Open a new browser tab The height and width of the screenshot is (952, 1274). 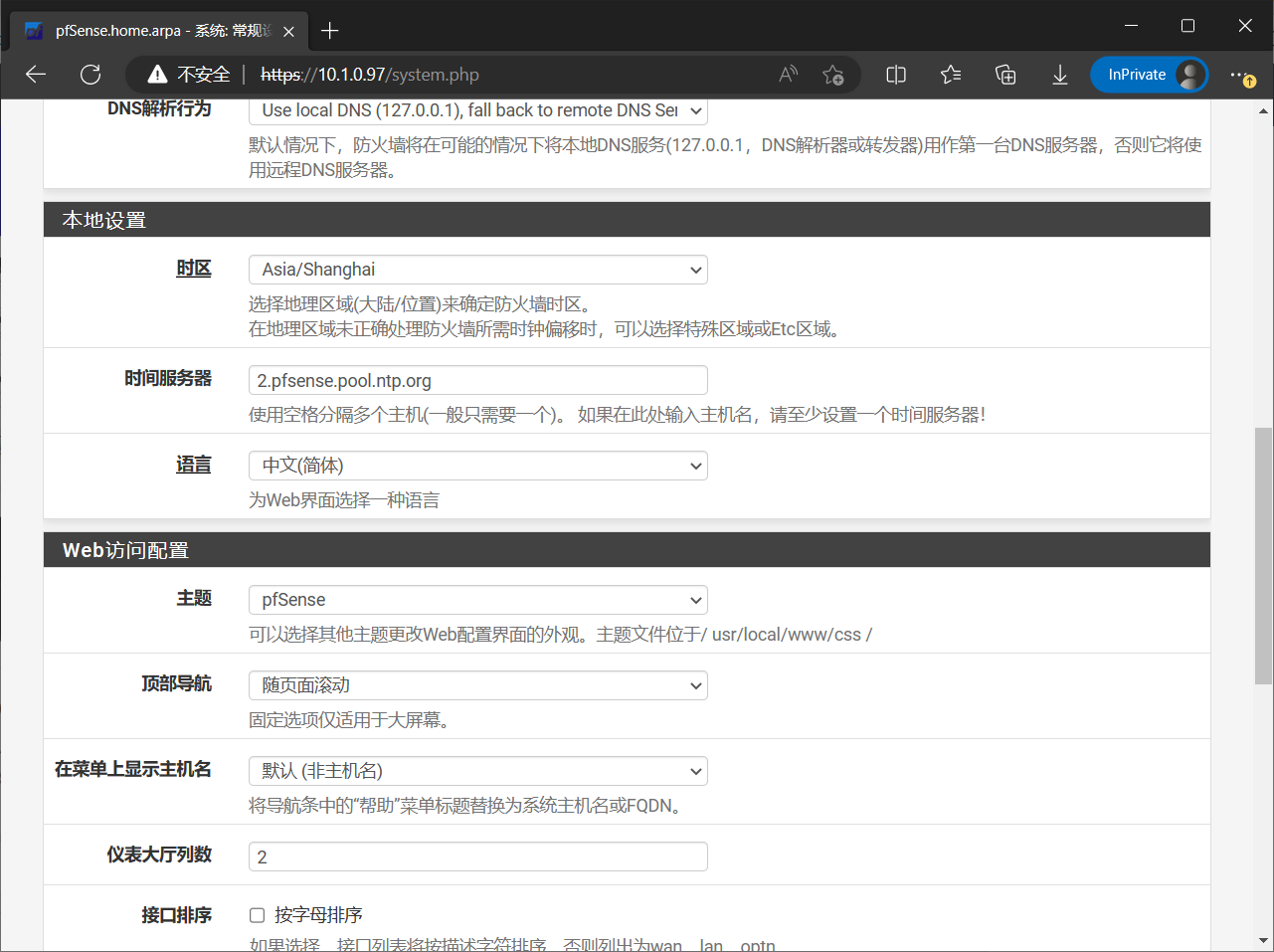[x=329, y=30]
